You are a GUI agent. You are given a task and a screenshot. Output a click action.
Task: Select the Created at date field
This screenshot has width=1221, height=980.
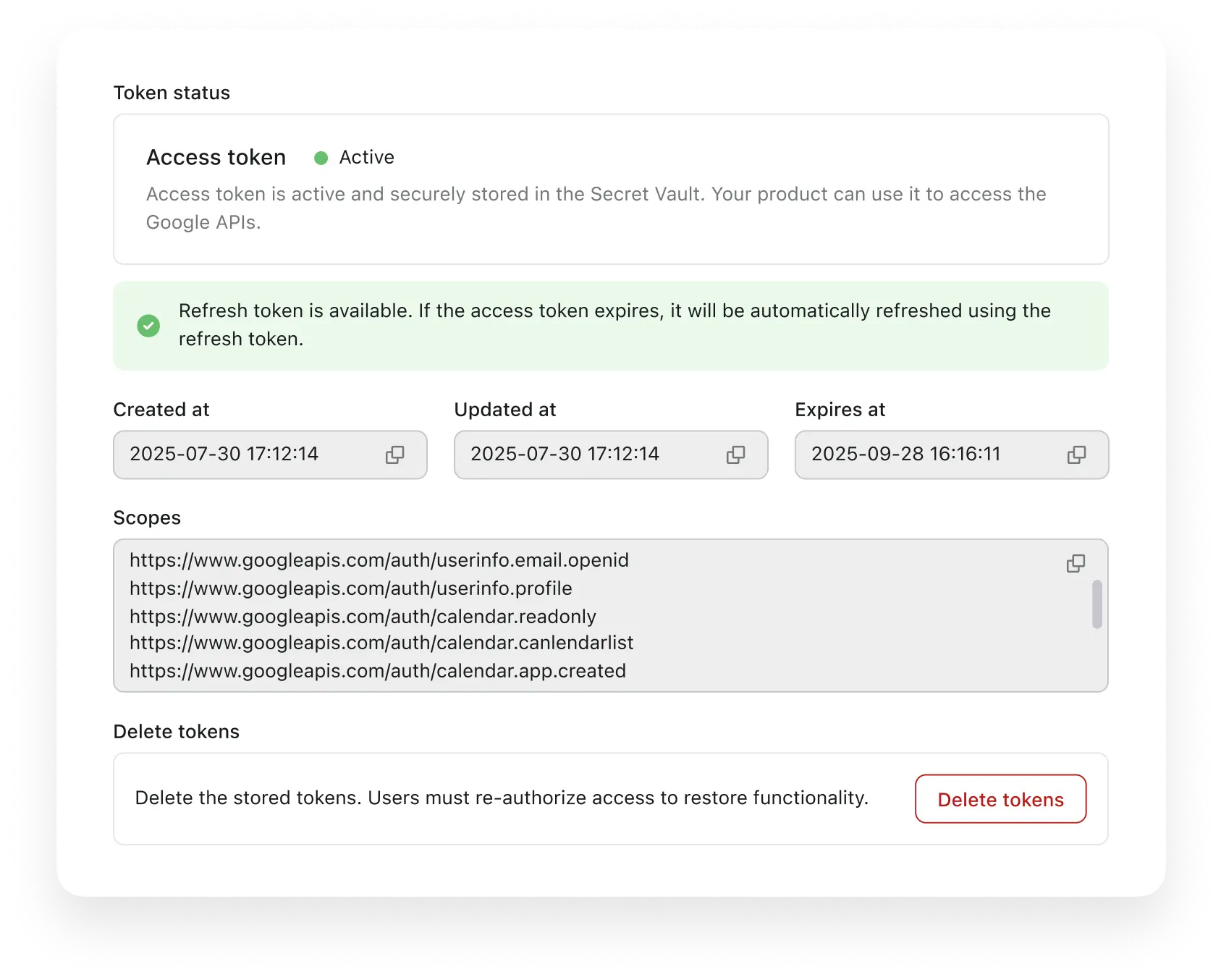click(270, 455)
